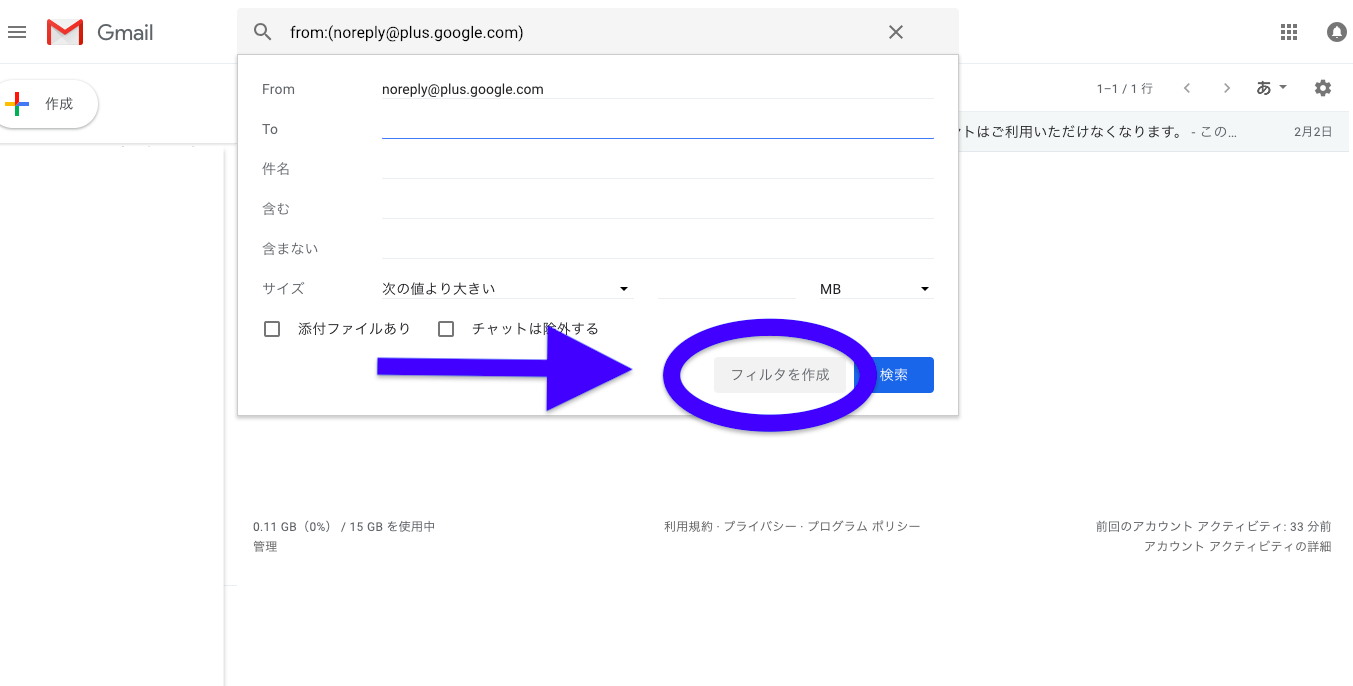
Task: Open the MB unit dropdown
Action: point(875,289)
